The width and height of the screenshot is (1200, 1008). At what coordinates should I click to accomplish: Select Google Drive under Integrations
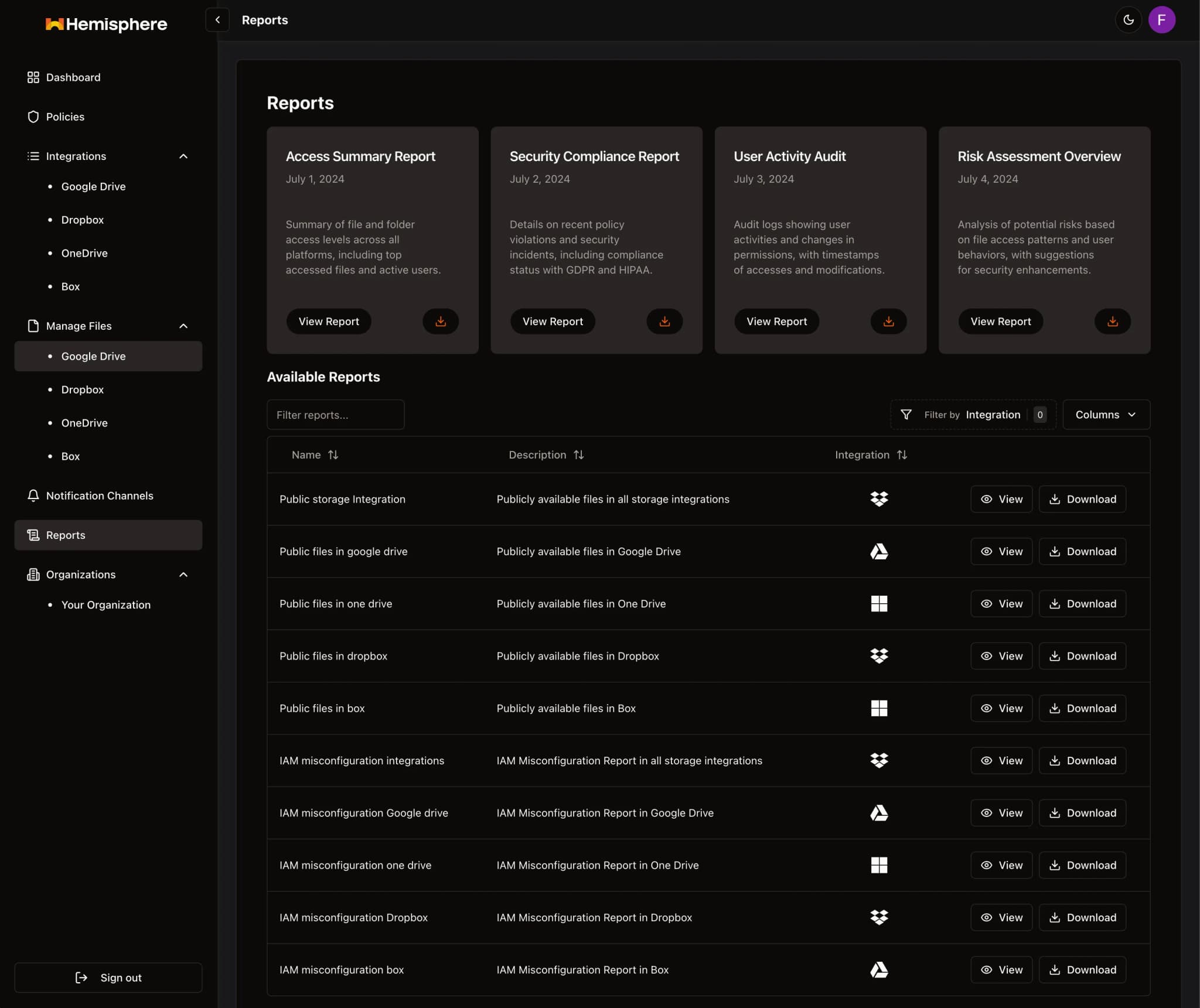coord(108,186)
